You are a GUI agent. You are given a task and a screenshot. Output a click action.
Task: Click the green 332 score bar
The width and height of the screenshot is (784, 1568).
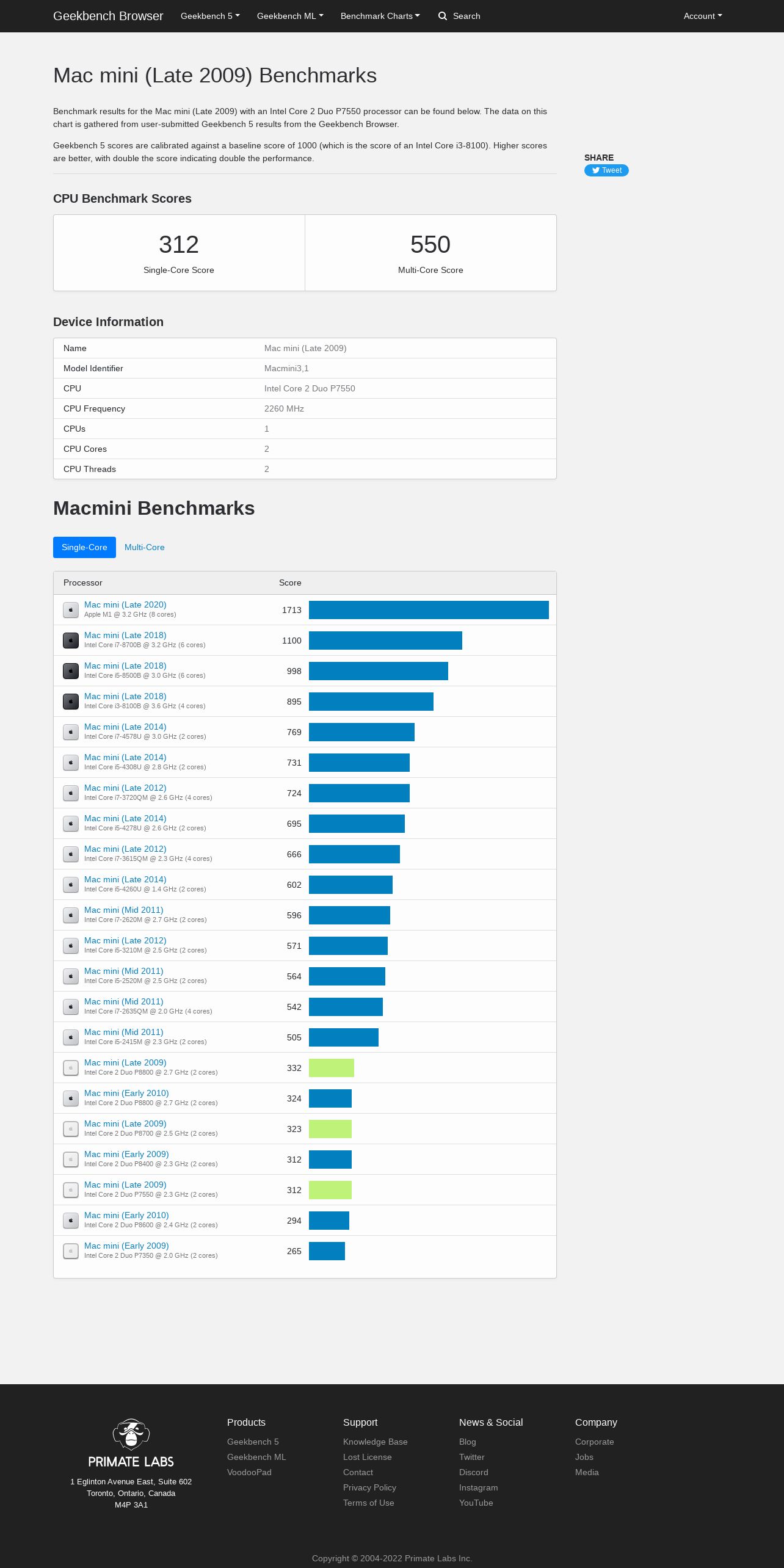[x=332, y=1068]
